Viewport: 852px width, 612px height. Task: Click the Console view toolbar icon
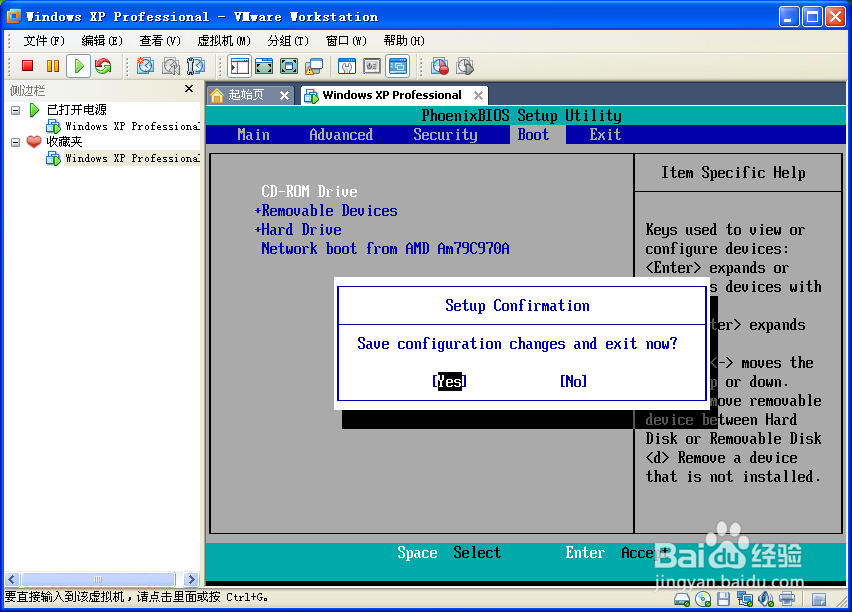coord(398,66)
